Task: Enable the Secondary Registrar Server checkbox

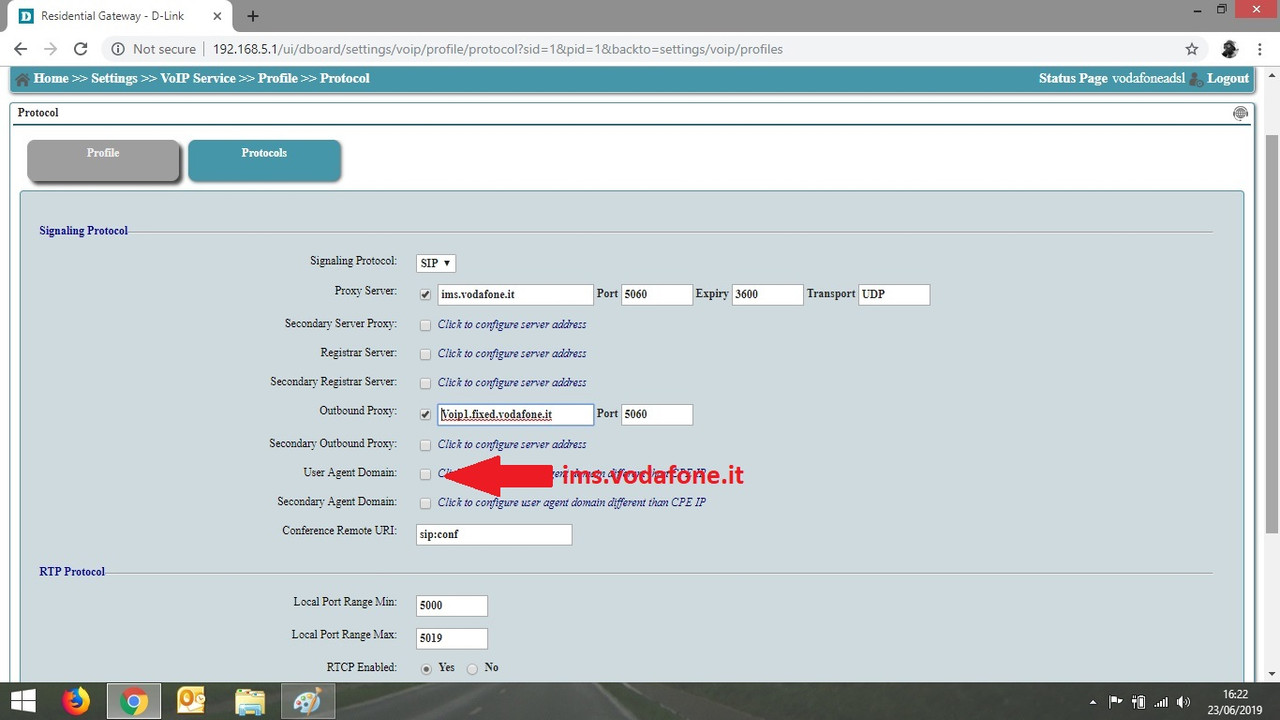Action: [x=426, y=383]
